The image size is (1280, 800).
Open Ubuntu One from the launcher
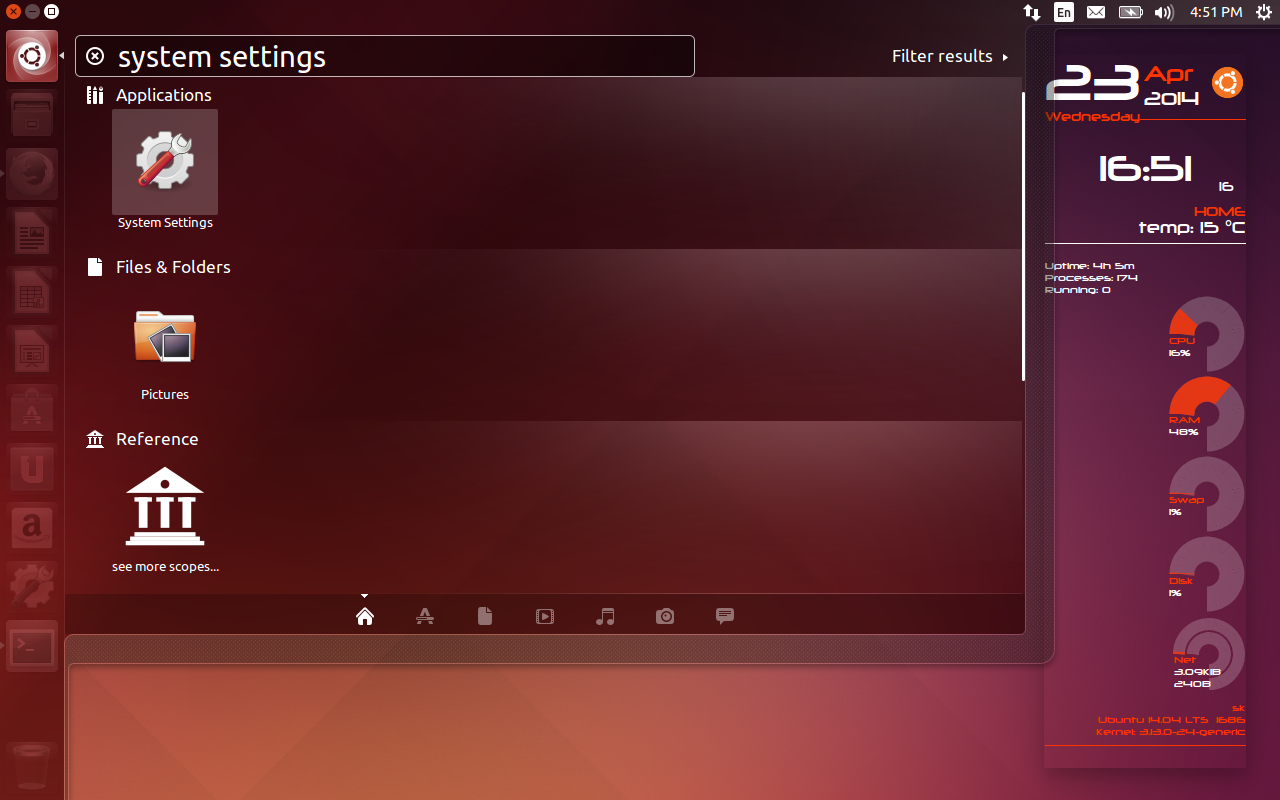coord(32,470)
